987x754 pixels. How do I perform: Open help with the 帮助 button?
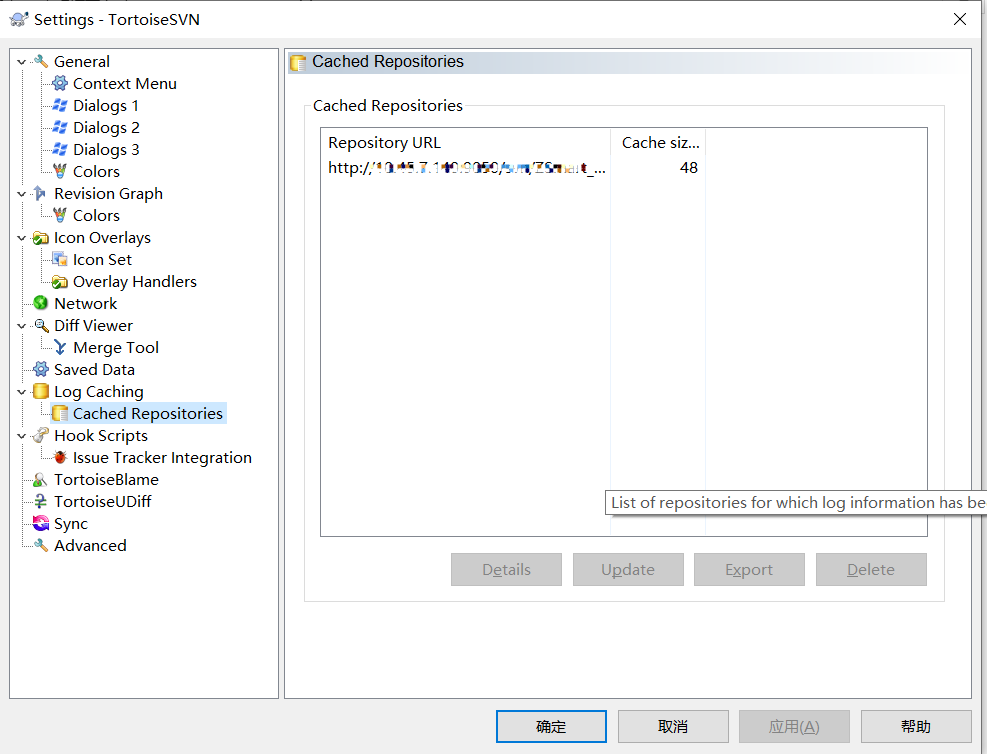pos(916,726)
